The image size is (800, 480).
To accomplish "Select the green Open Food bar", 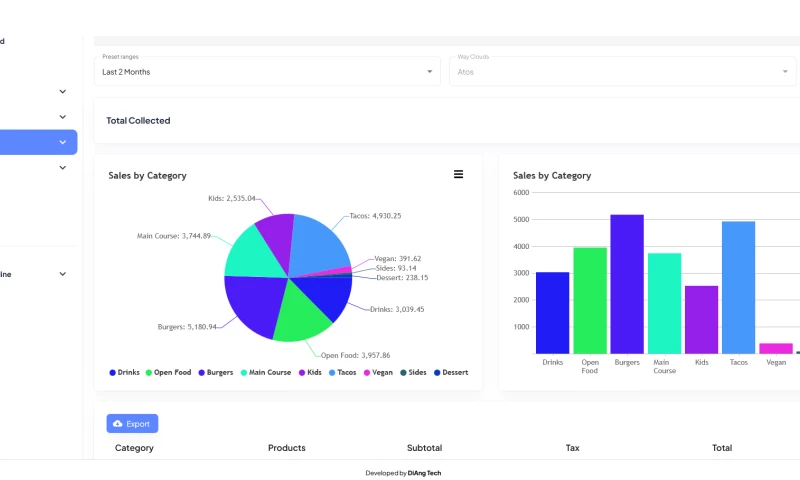I will [590, 300].
